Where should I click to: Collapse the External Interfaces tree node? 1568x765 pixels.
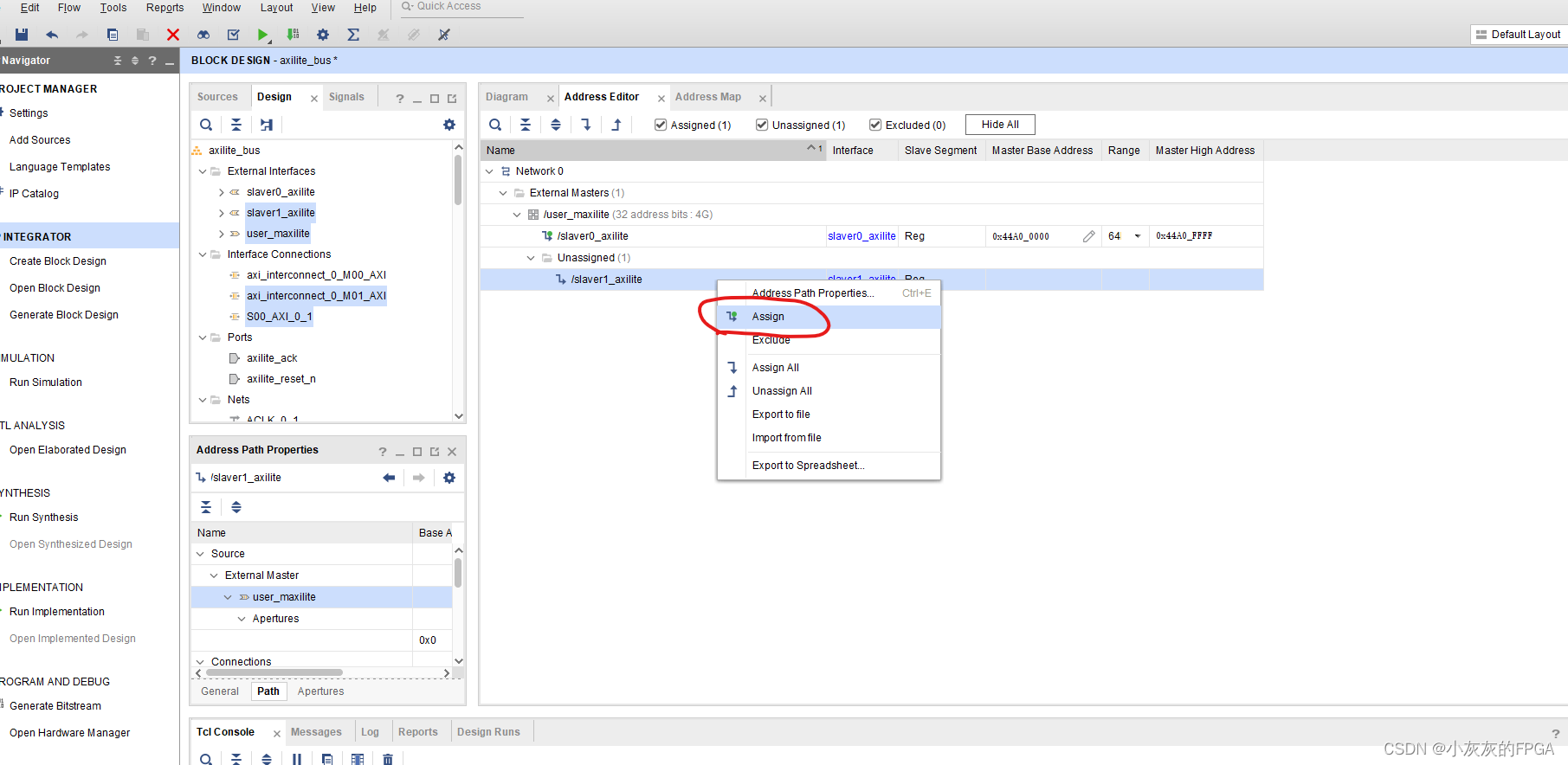pos(203,171)
